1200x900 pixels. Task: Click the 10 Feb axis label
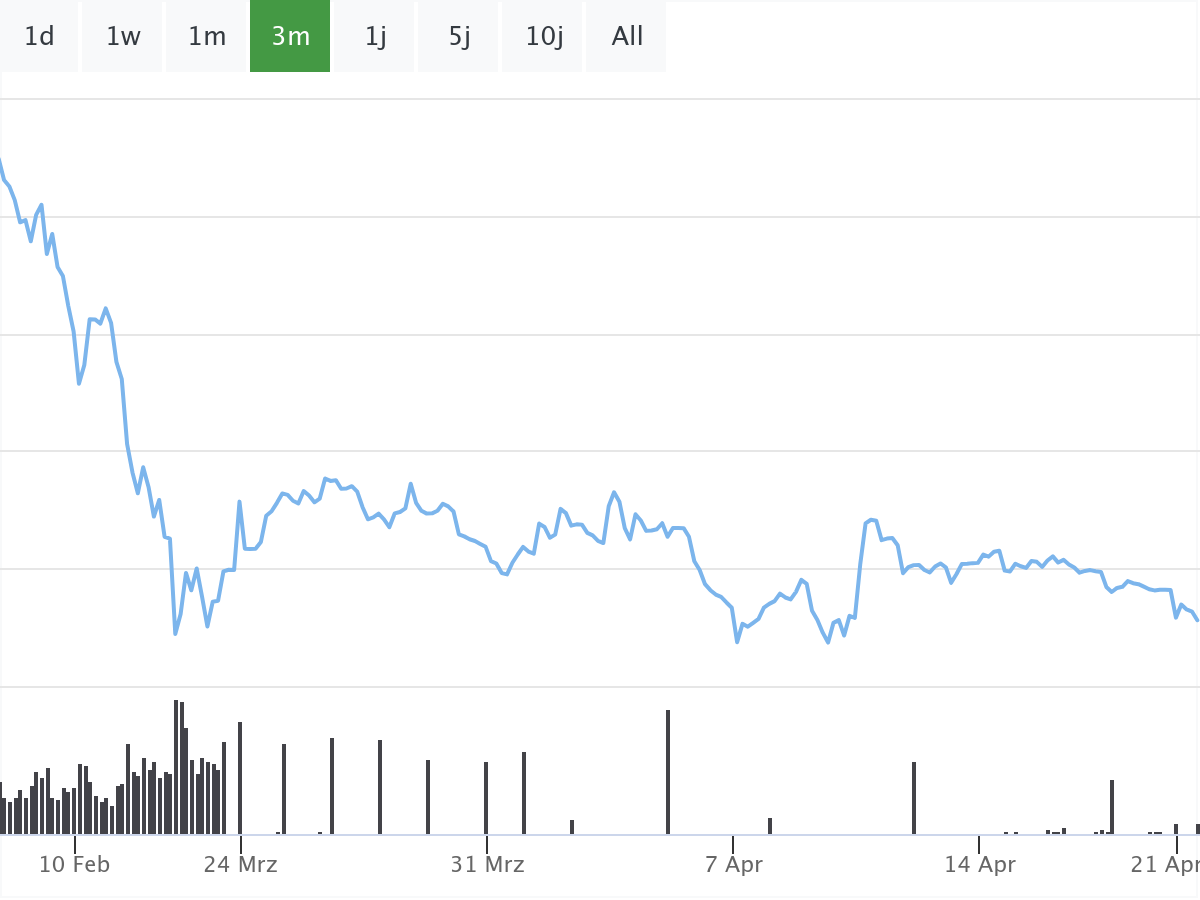tap(74, 865)
